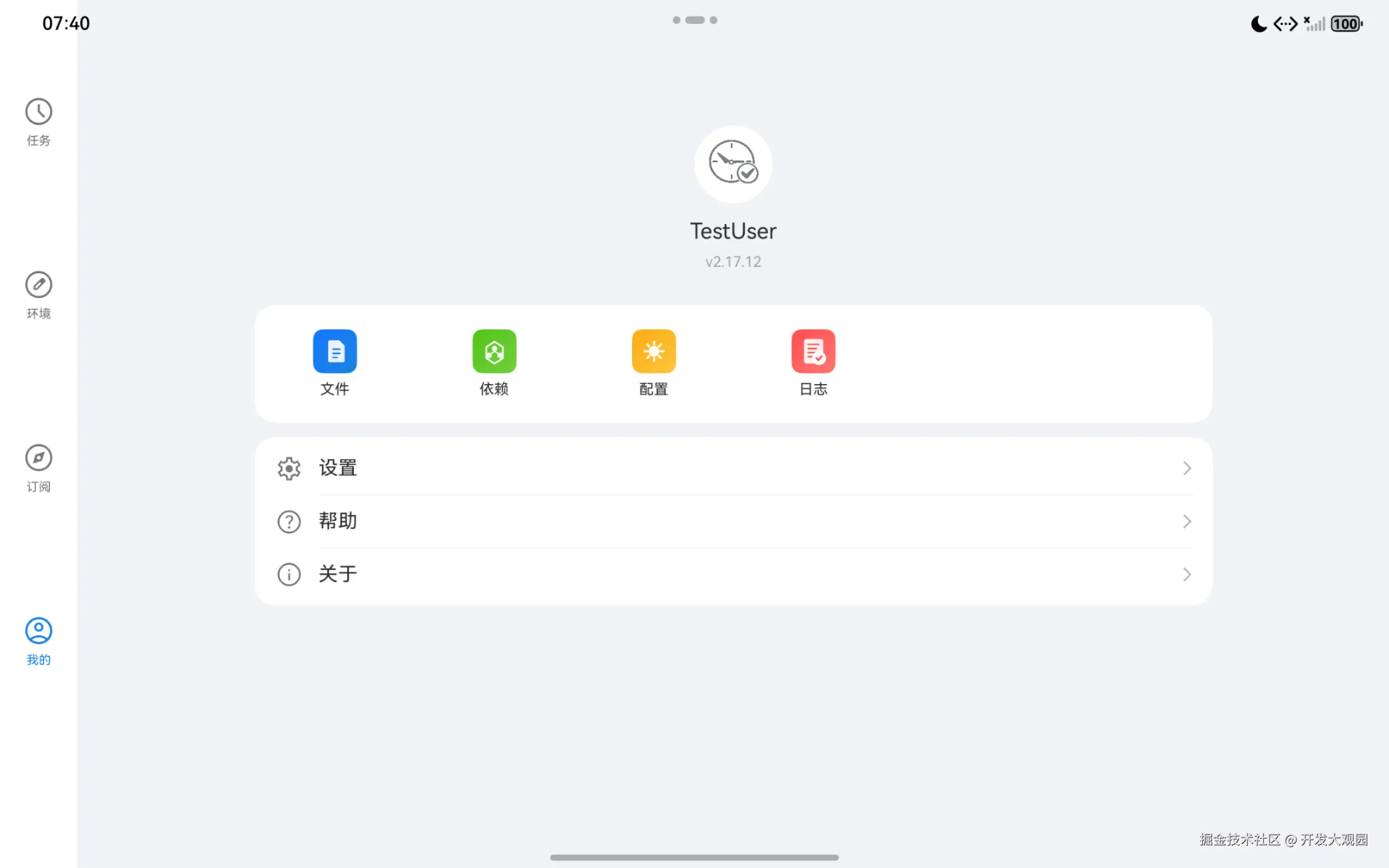Expand the 设置 row chevron
Viewport: 1389px width, 868px height.
(1187, 468)
